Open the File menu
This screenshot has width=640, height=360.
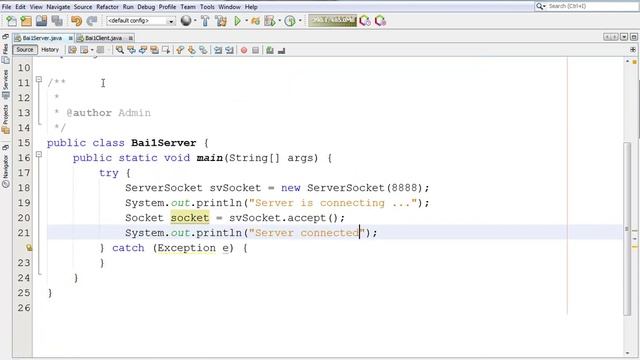coord(7,7)
